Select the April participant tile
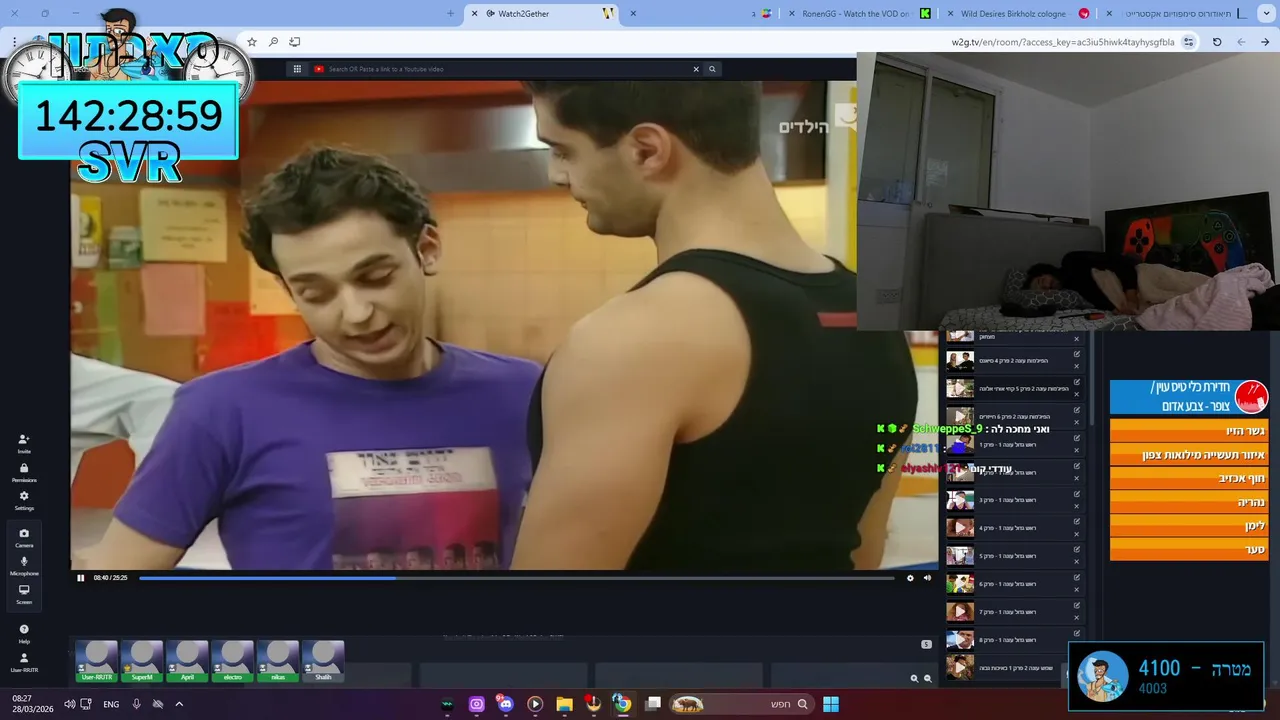Viewport: 1280px width, 720px height. 187,661
